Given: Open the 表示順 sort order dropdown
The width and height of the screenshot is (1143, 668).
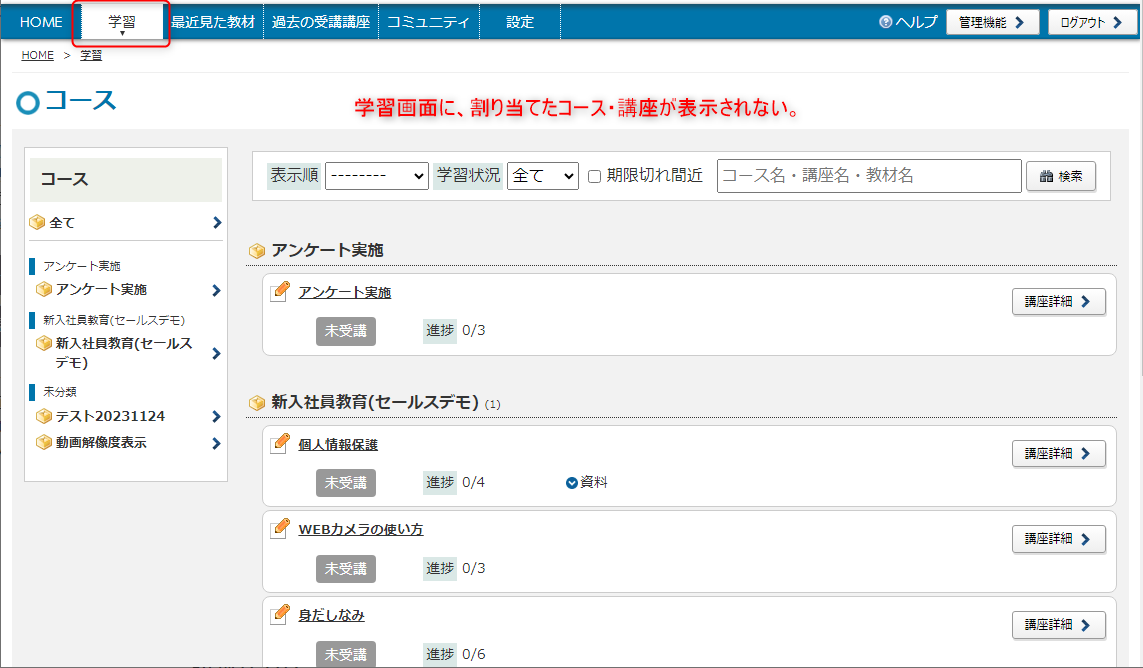Looking at the screenshot, I should (376, 176).
